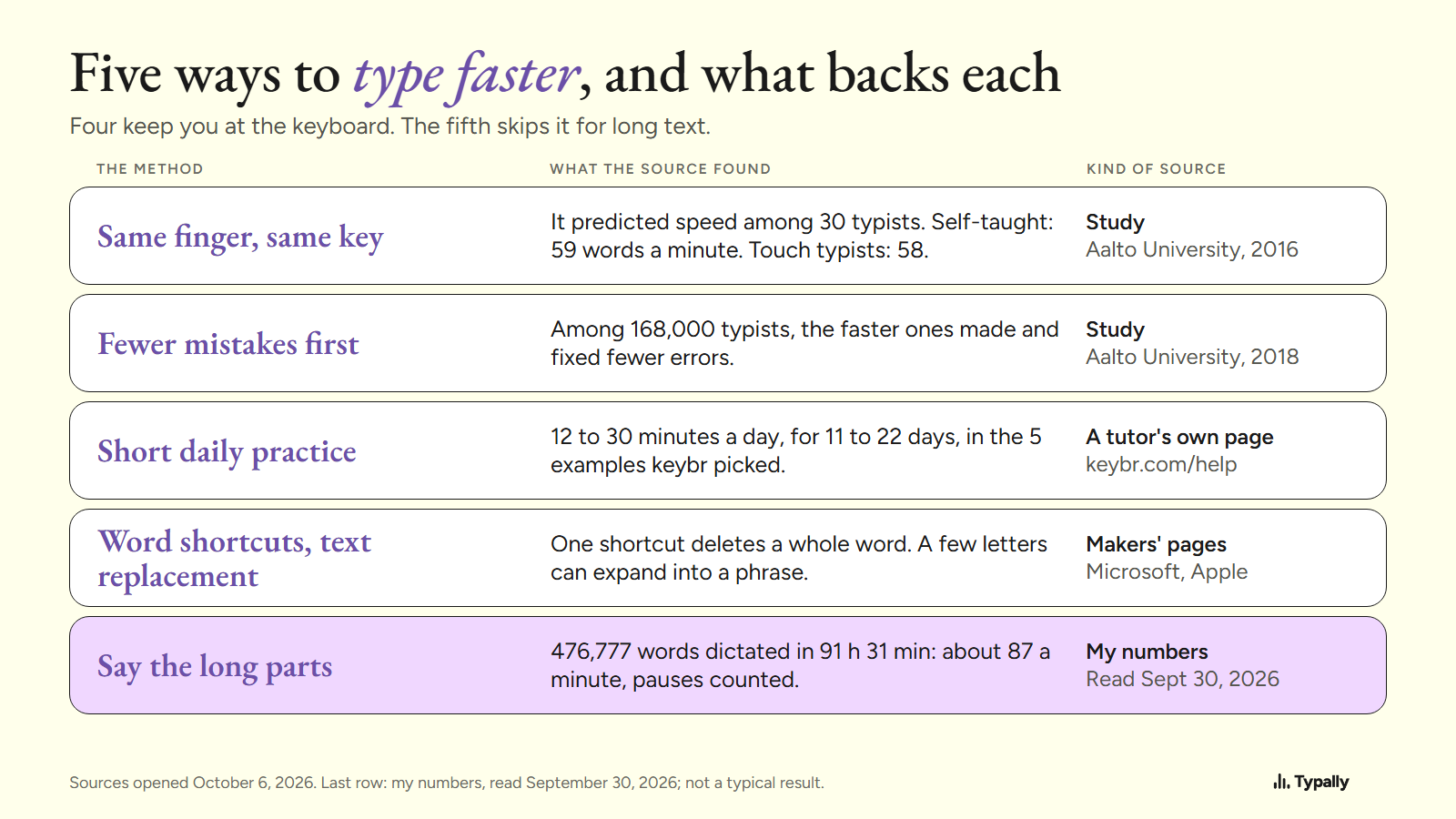
Task: Click the 'One shortcut deletes a whole word' text
Action: click(799, 558)
